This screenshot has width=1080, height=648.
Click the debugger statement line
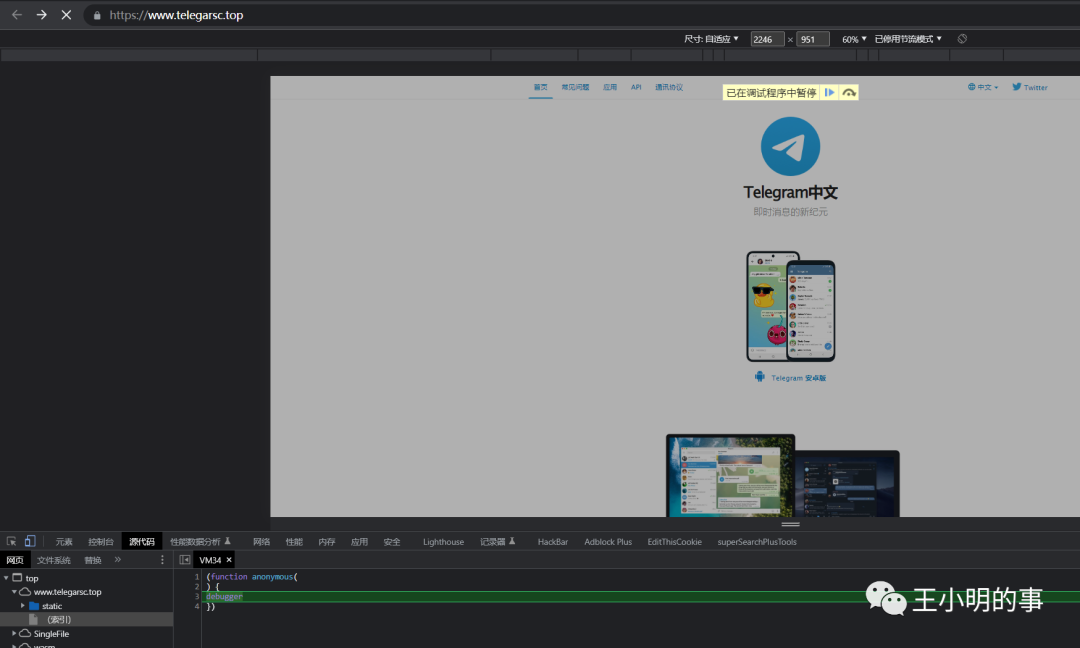225,596
